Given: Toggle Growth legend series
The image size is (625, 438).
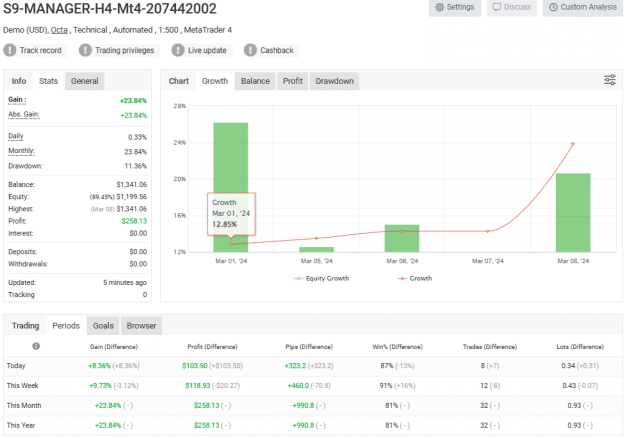Looking at the screenshot, I should (415, 278).
